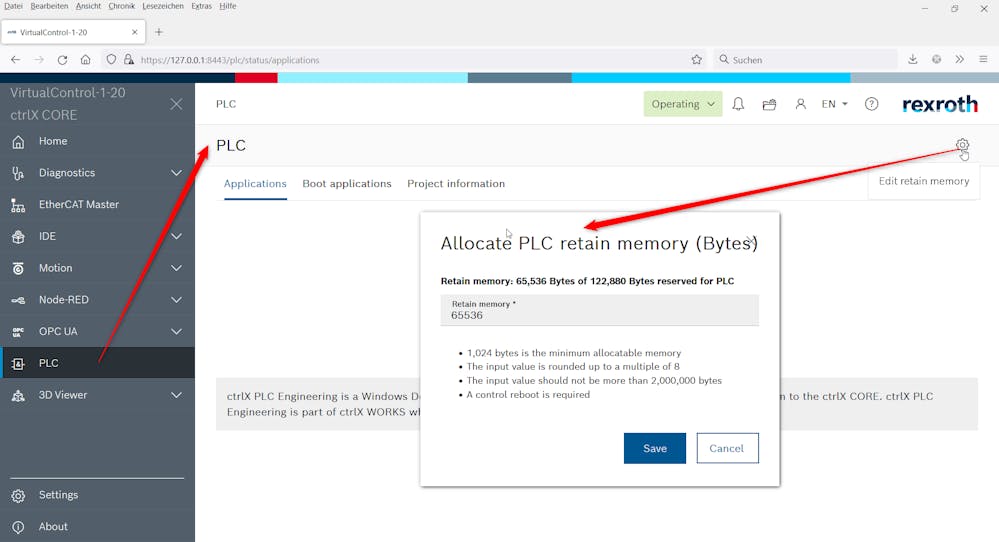The width and height of the screenshot is (999, 542).
Task: Close the sidebar with the X icon
Action: click(x=176, y=104)
